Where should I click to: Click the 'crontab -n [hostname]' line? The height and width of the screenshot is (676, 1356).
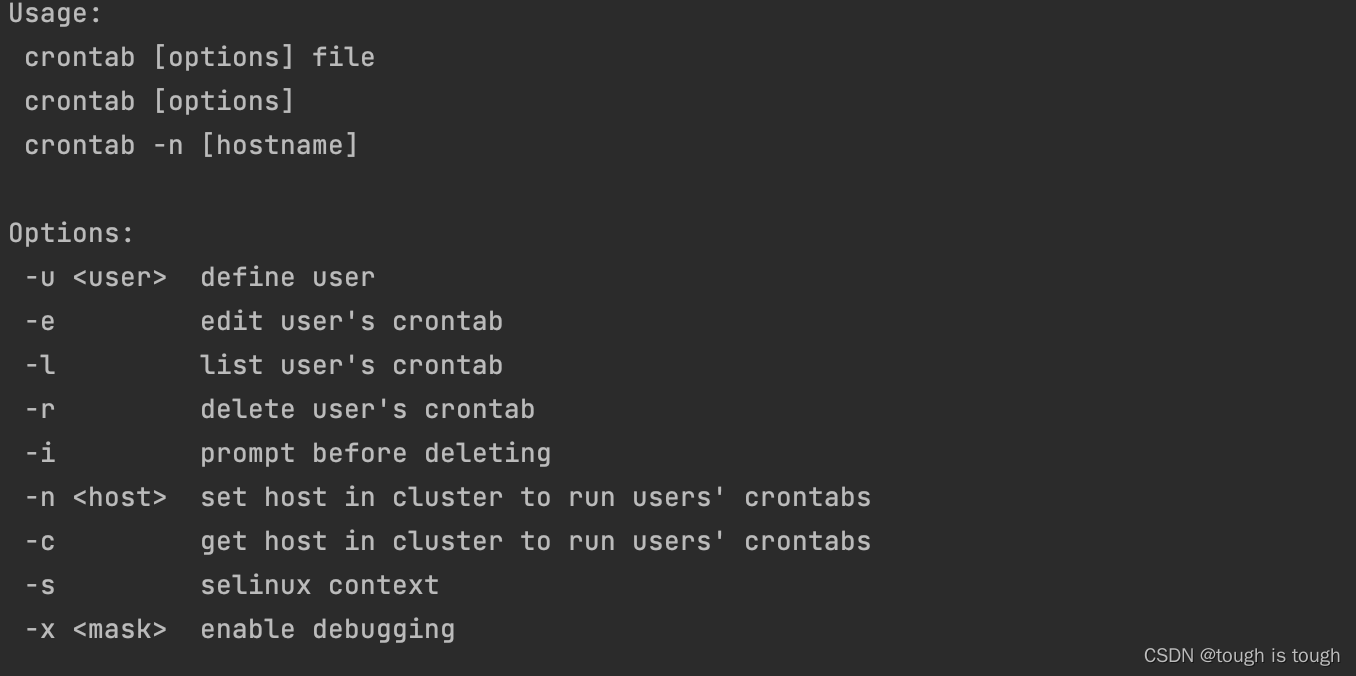191,145
